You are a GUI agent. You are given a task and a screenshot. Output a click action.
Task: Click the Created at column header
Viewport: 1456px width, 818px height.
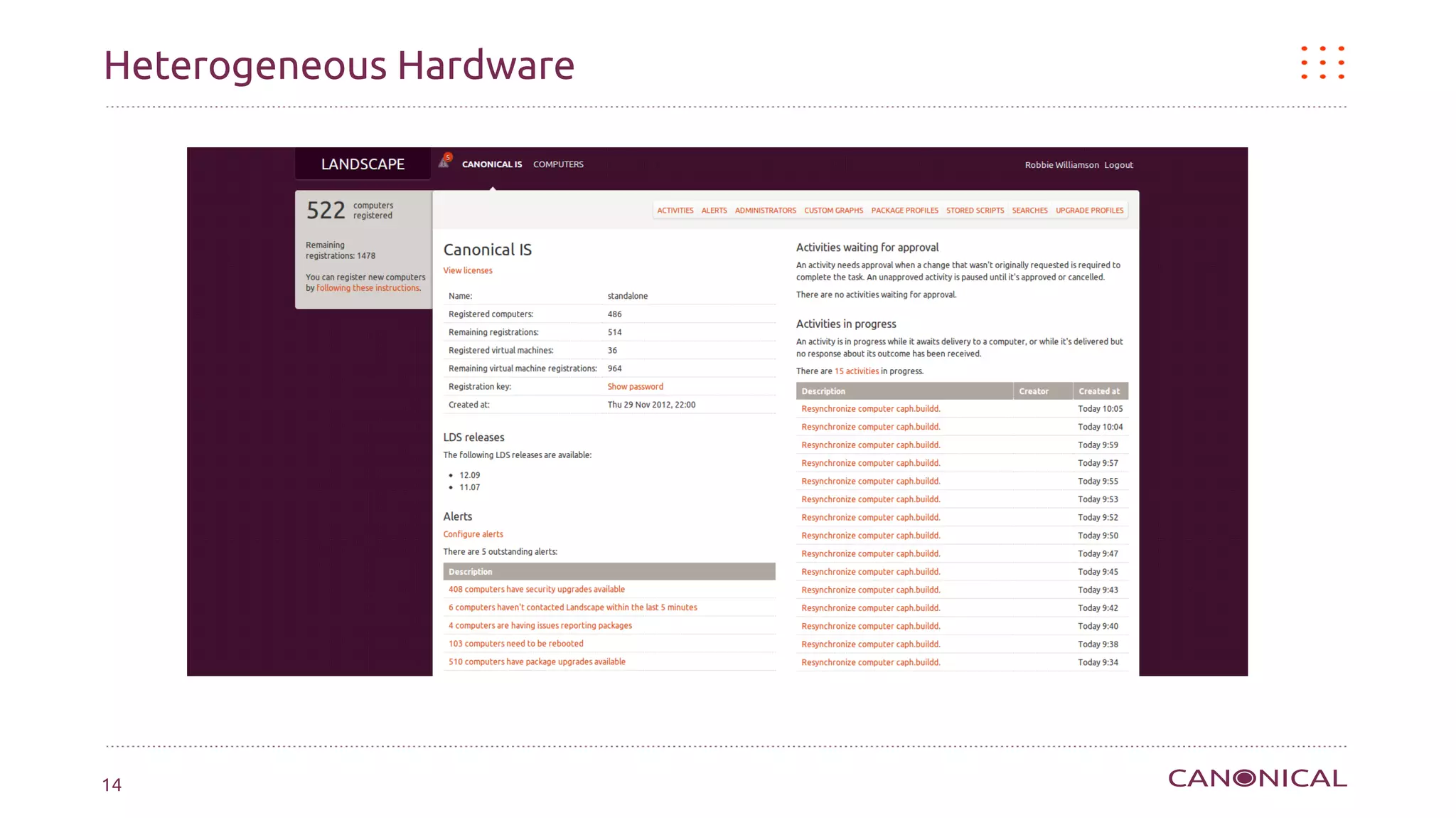(1101, 391)
